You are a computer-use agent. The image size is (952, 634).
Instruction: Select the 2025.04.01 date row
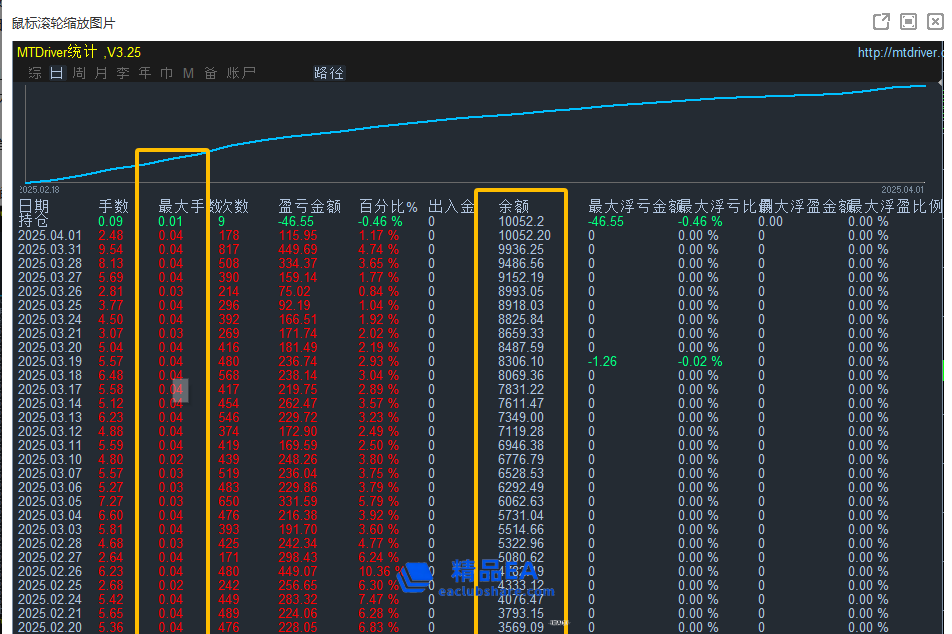(50, 236)
